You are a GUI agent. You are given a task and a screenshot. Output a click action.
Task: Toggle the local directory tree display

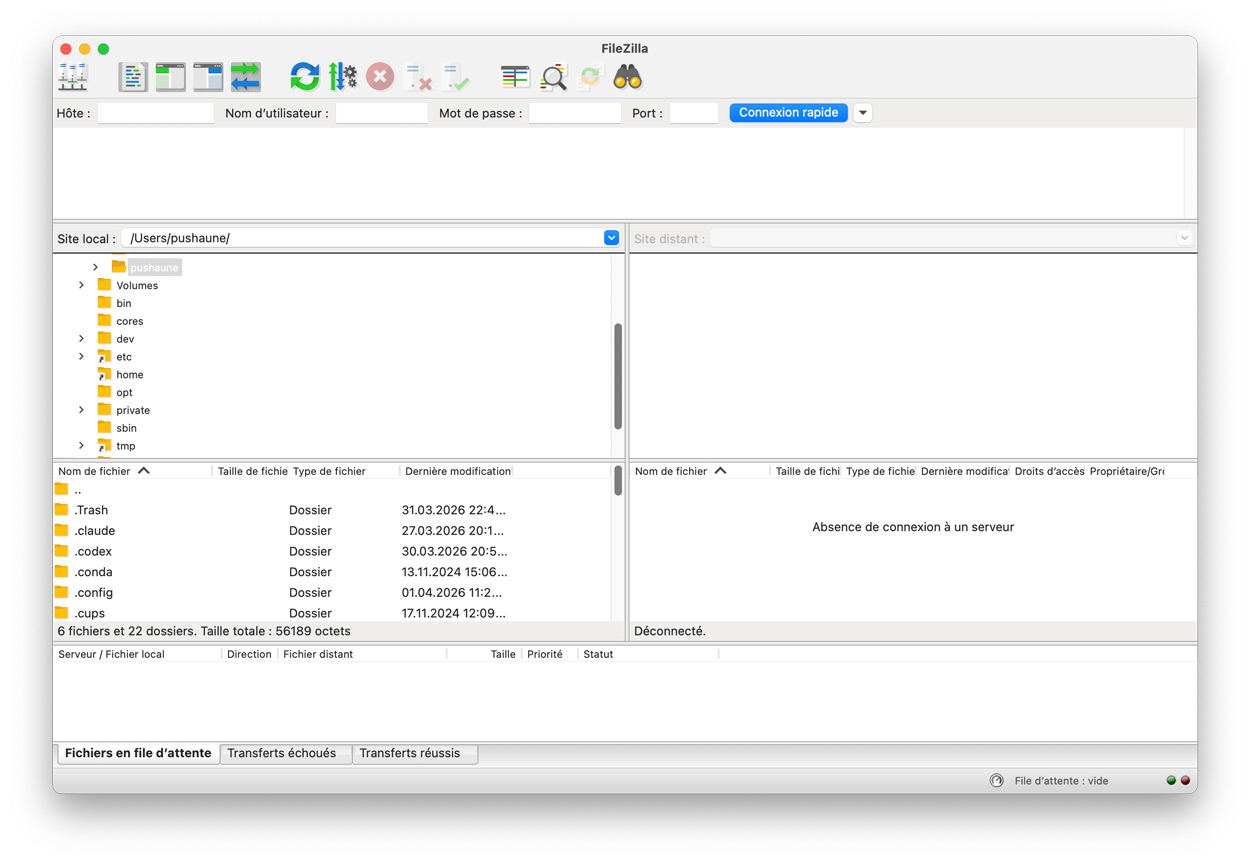tap(170, 77)
